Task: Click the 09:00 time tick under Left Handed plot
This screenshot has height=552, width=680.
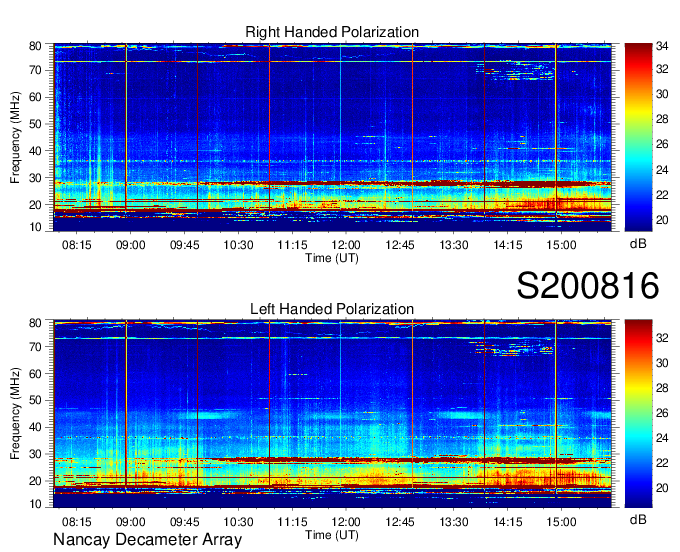Action: pyautogui.click(x=131, y=522)
